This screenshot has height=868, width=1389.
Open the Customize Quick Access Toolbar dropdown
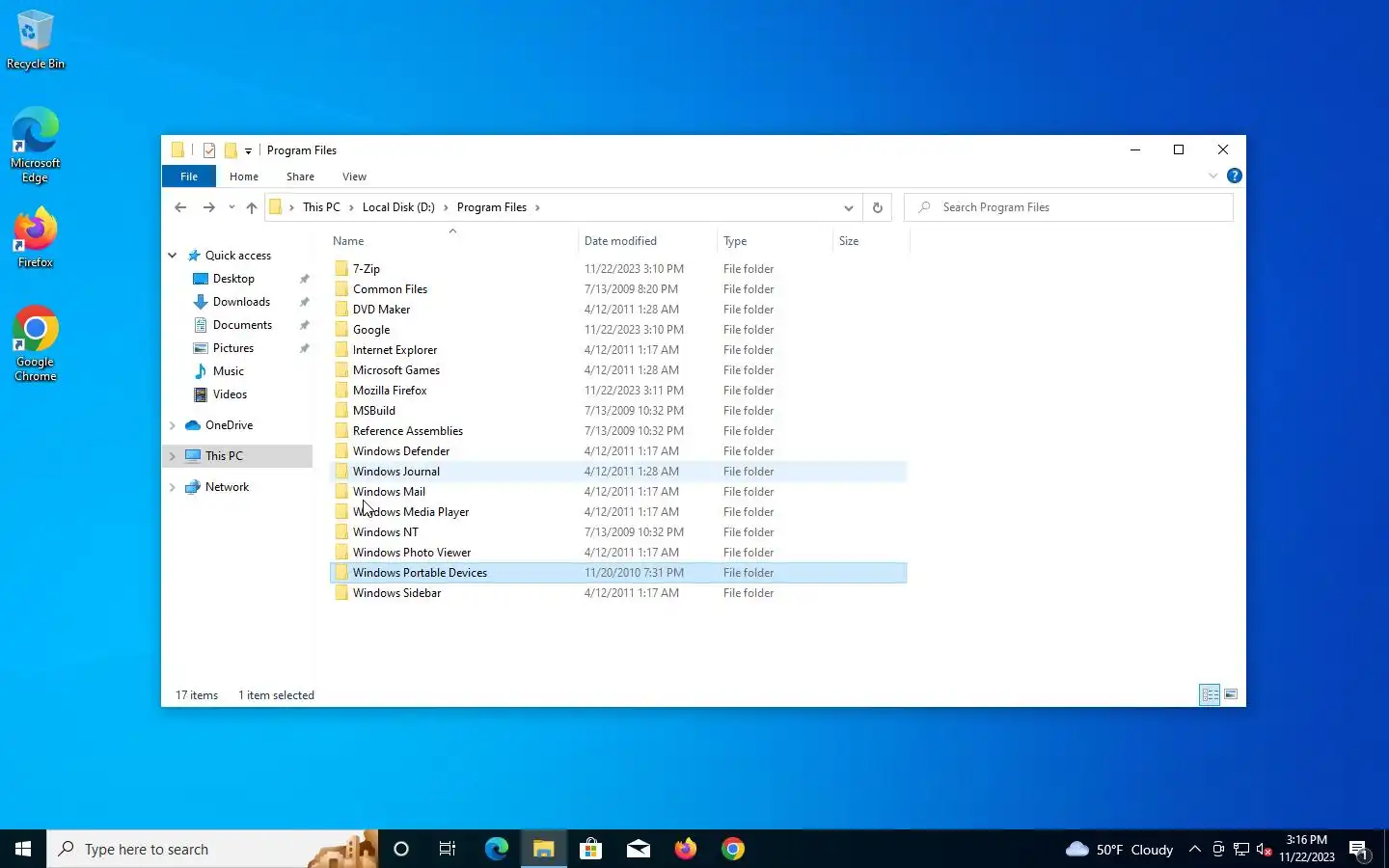point(248,151)
